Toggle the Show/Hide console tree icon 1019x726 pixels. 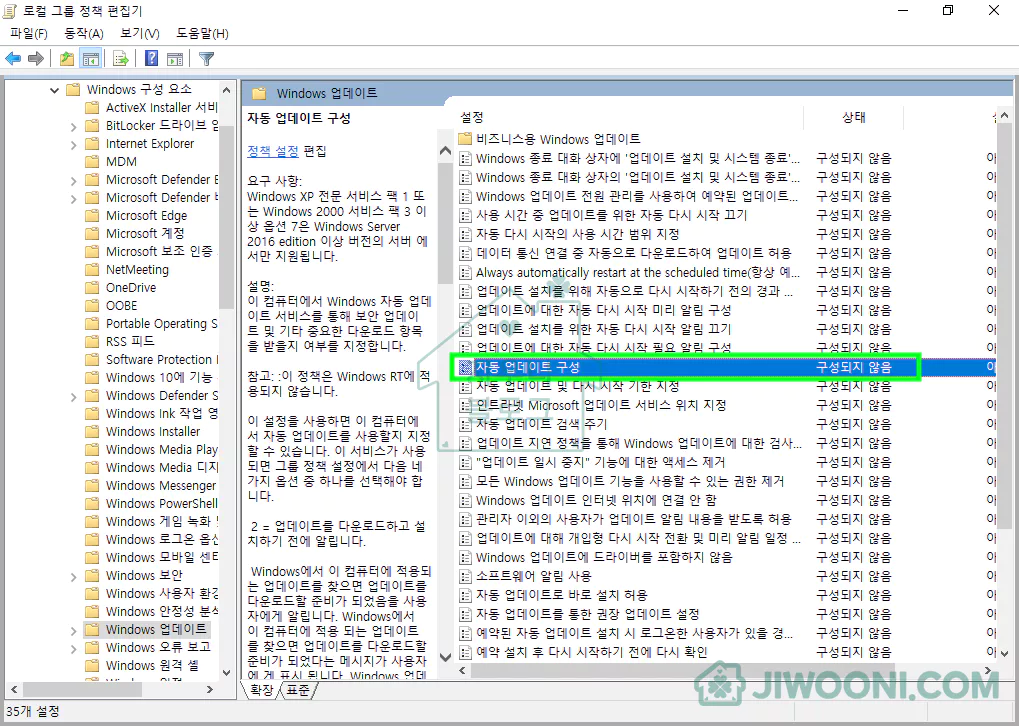[90, 58]
